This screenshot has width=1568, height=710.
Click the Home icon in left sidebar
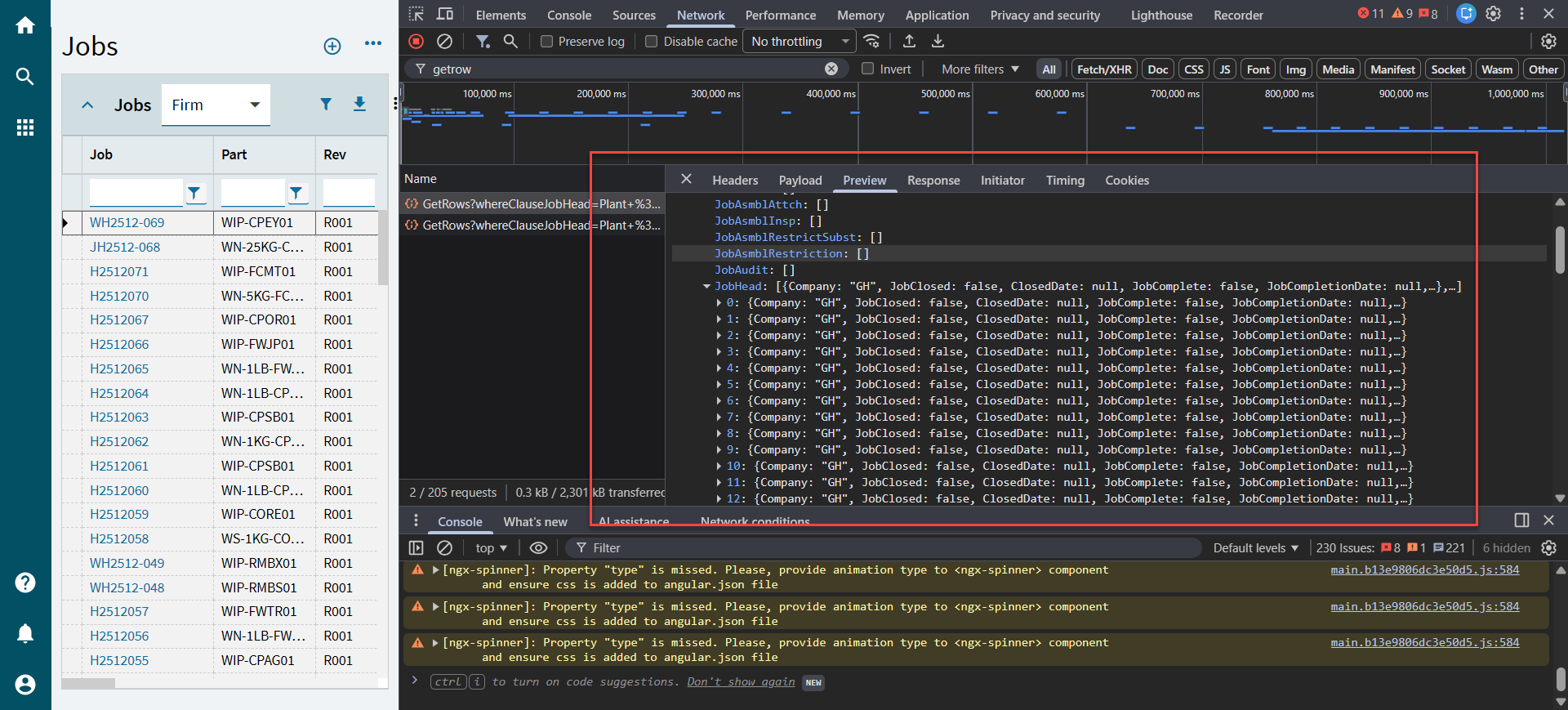(25, 25)
